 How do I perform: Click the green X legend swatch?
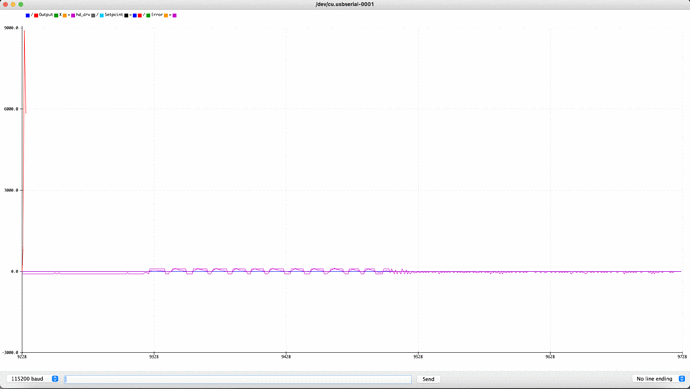[56, 15]
